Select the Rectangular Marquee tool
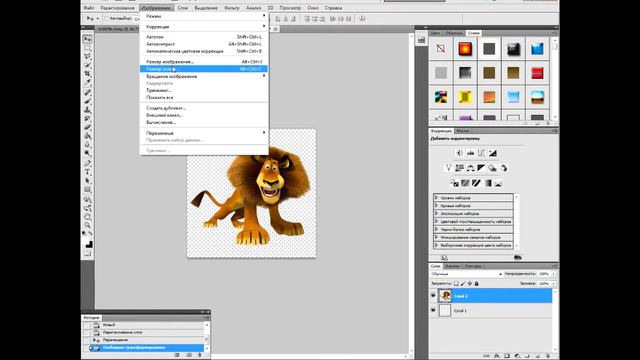 click(87, 48)
